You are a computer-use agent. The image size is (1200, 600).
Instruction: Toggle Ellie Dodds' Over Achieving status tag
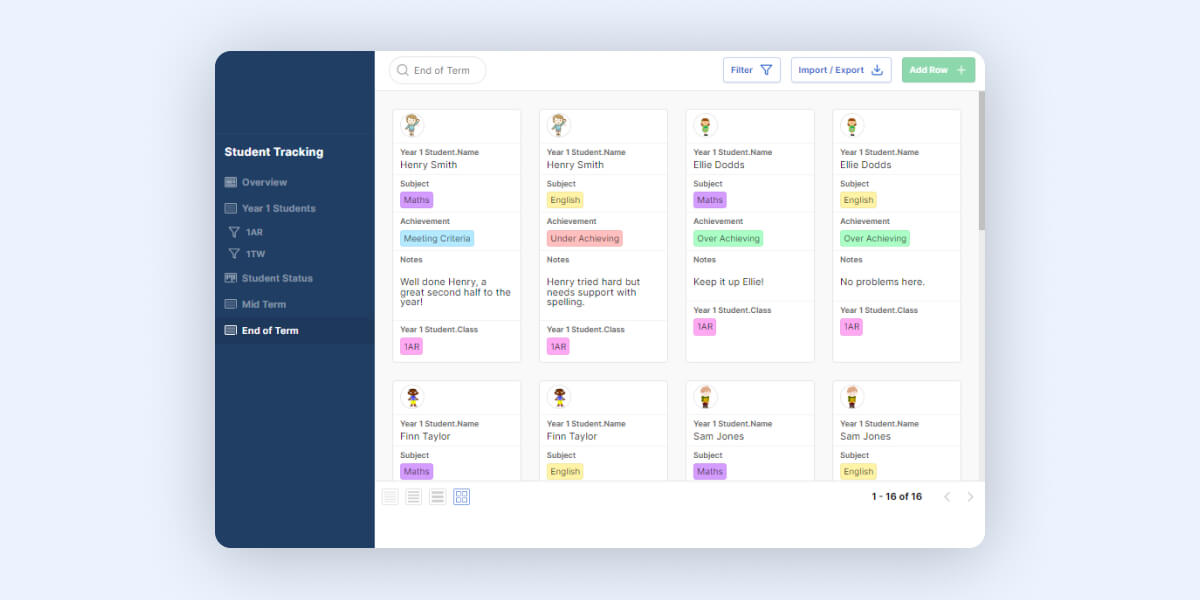pos(729,238)
